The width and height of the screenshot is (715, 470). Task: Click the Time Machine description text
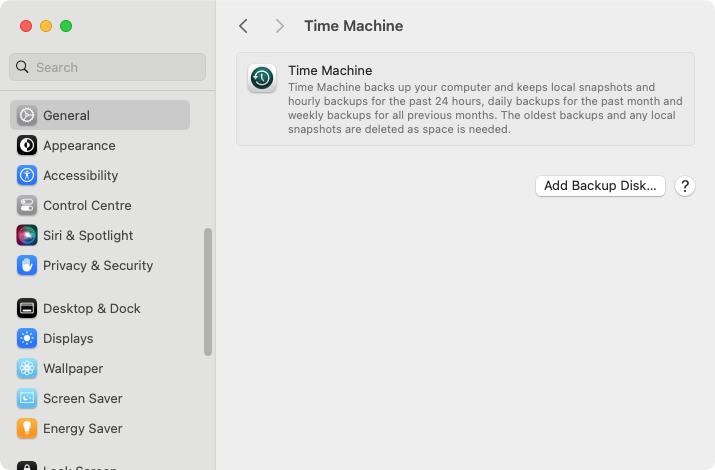click(x=485, y=108)
